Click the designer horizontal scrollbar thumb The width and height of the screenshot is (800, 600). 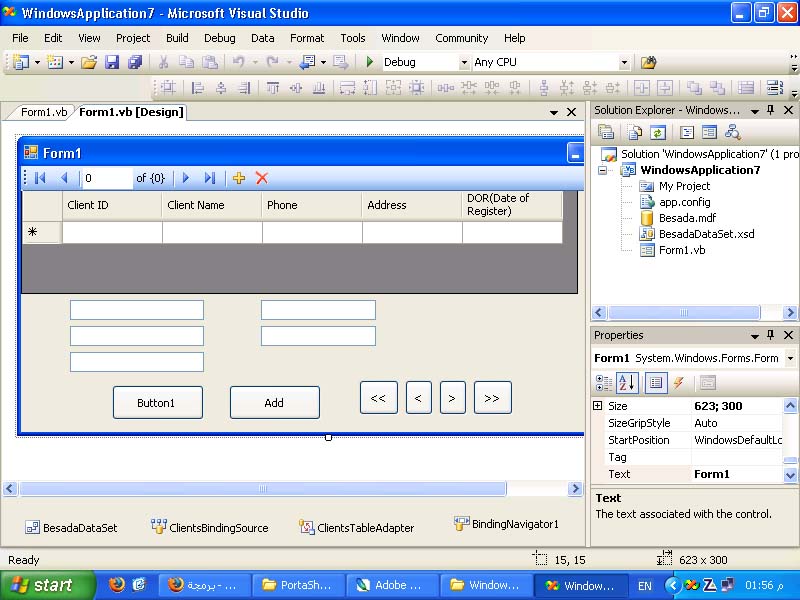(262, 488)
